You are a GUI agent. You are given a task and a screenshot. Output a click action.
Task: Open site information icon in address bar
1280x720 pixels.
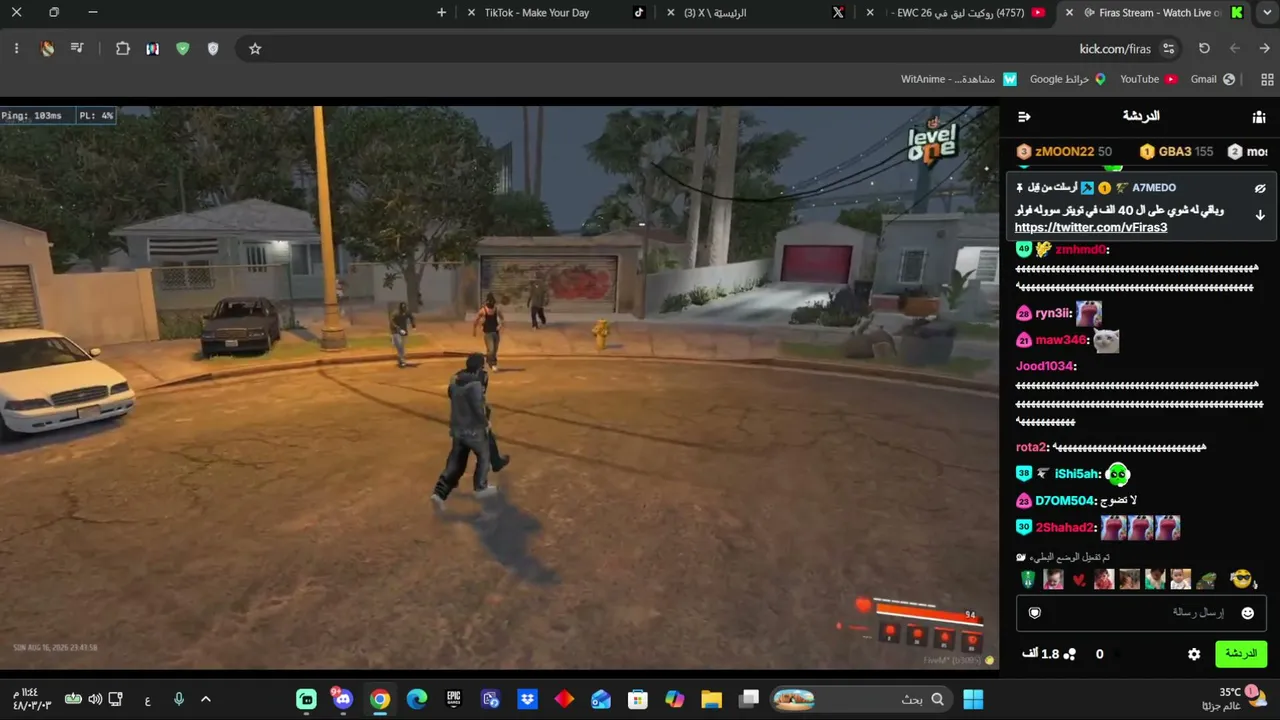[x=1168, y=49]
